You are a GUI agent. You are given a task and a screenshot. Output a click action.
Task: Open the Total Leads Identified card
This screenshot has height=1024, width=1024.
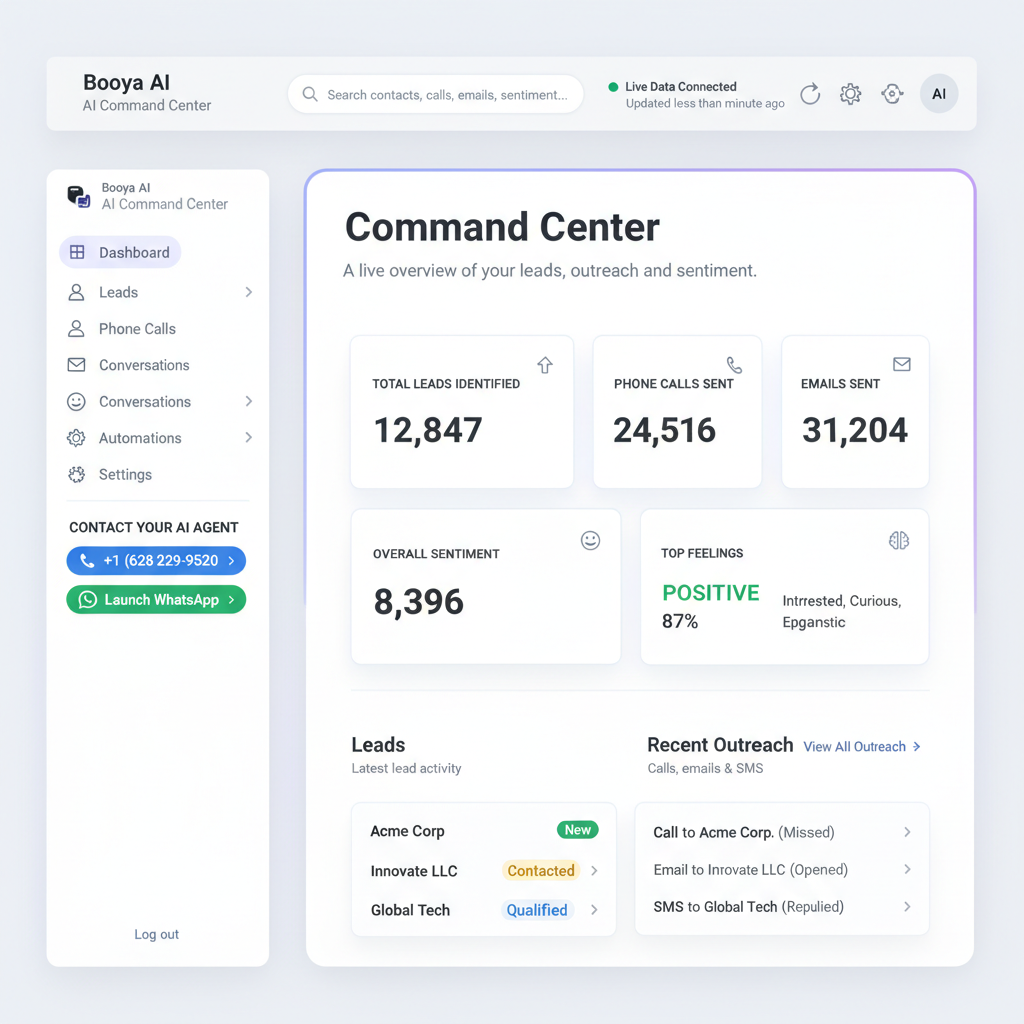pos(462,411)
